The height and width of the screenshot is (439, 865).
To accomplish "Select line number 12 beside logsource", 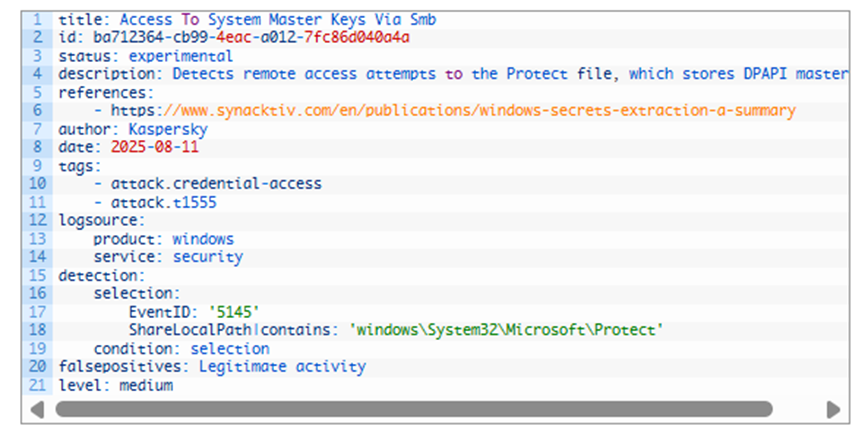I will (37, 220).
